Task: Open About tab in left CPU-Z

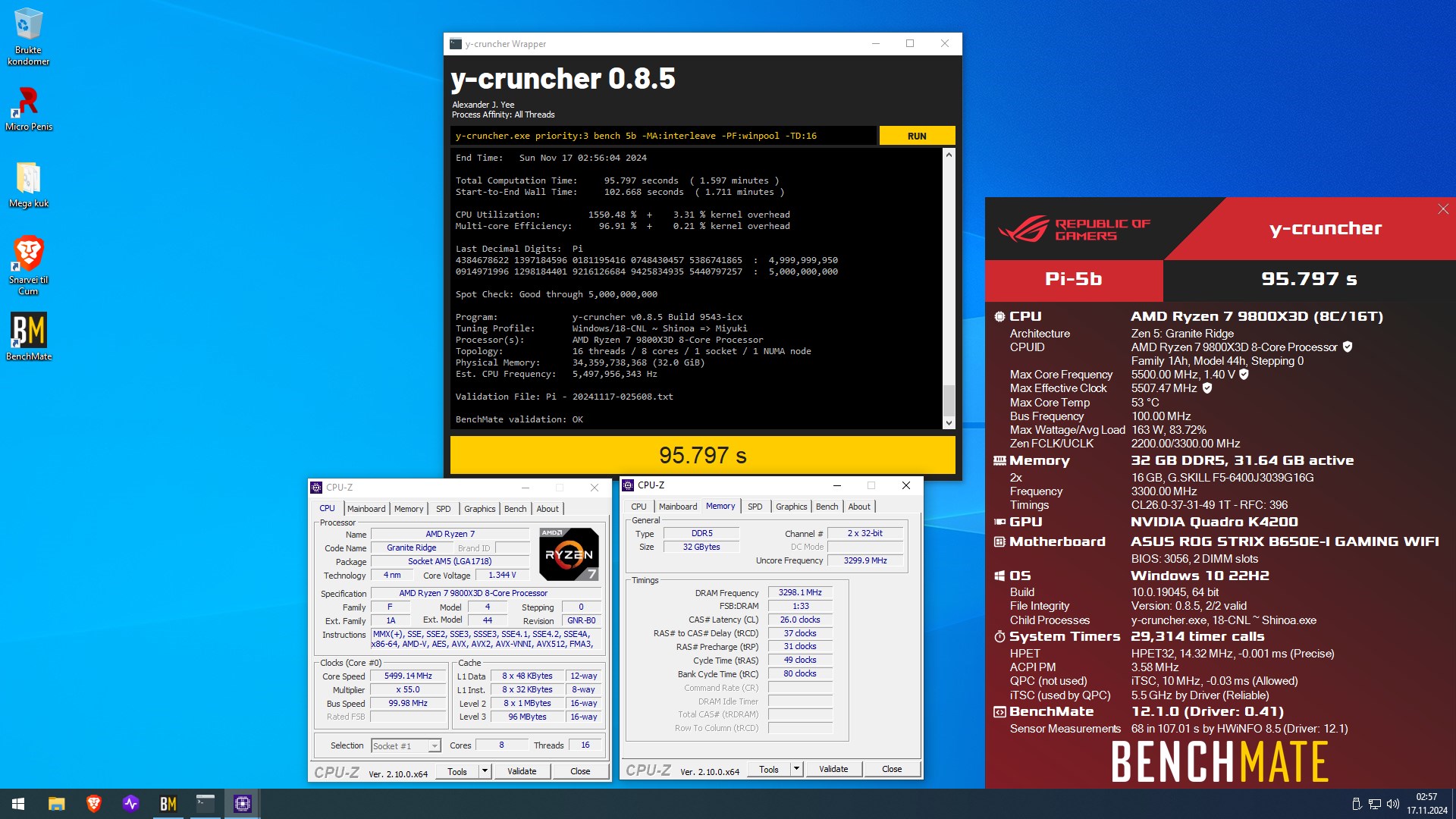Action: 548,509
